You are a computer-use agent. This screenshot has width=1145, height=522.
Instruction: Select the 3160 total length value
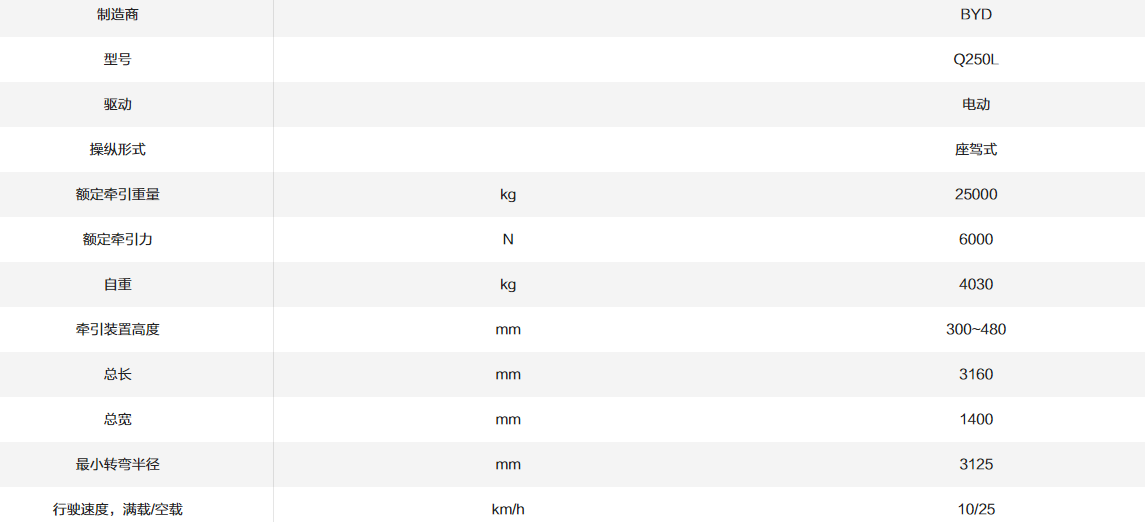point(975,375)
